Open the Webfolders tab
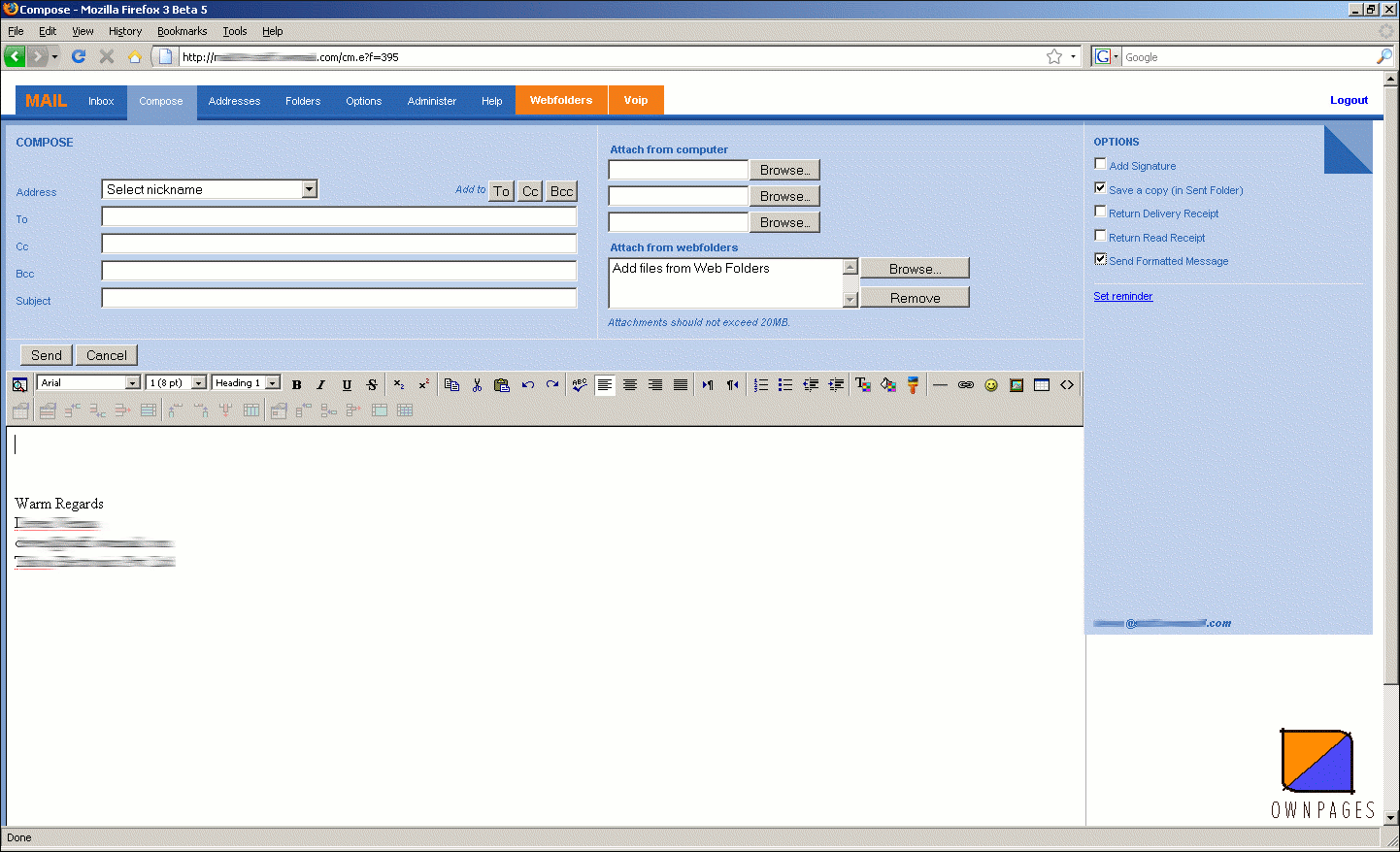This screenshot has width=1400, height=852. [x=561, y=100]
